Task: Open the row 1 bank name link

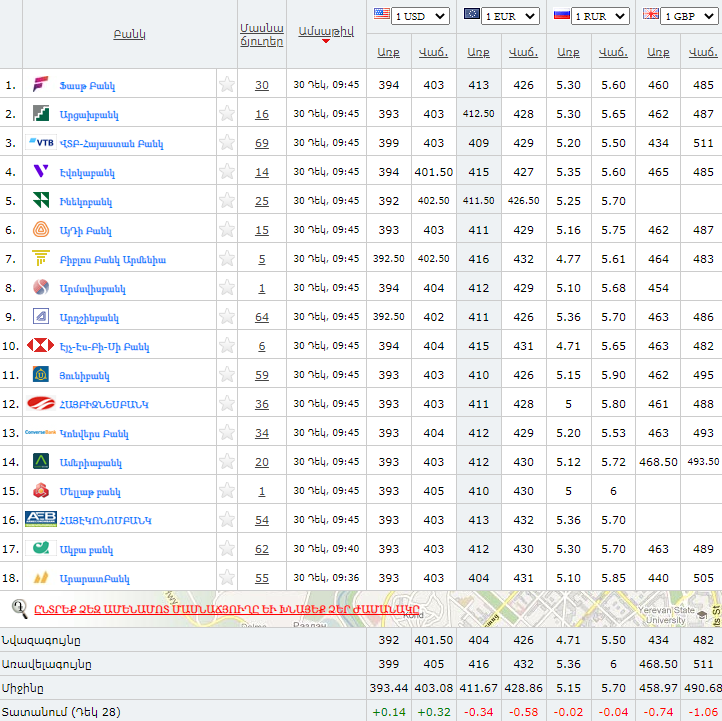Action: tap(87, 86)
